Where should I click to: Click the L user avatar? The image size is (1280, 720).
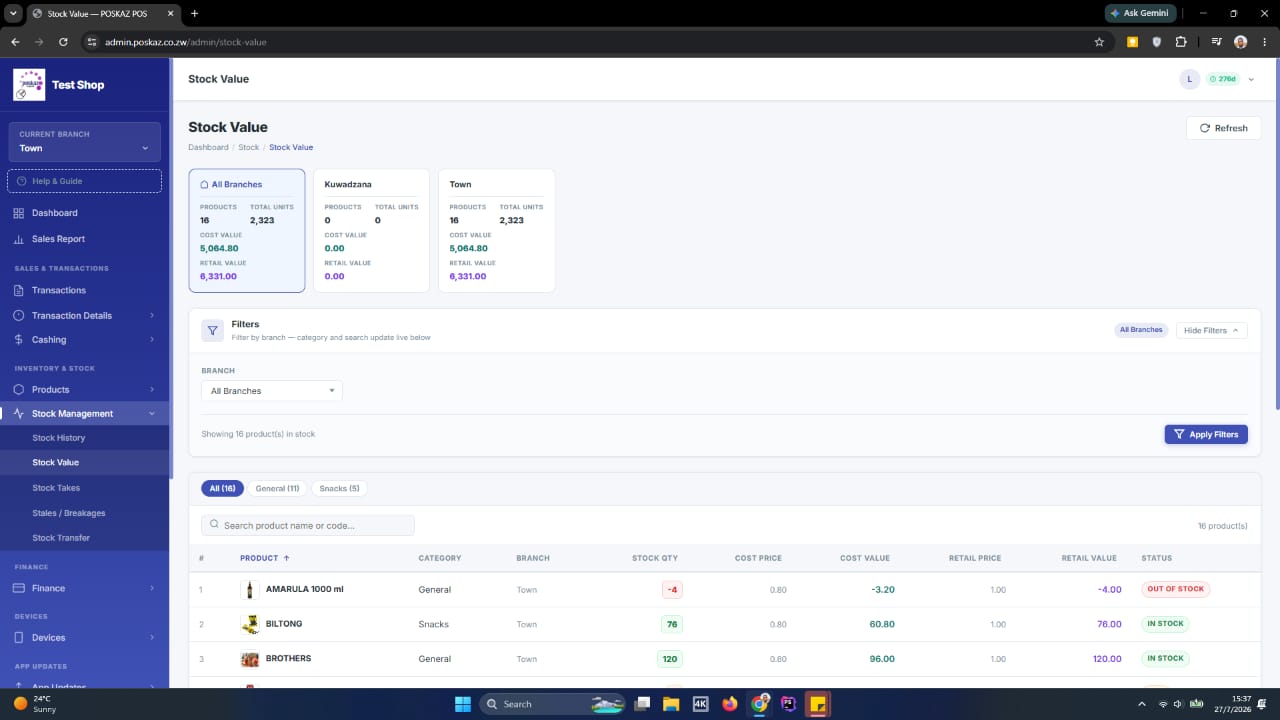coord(1189,79)
